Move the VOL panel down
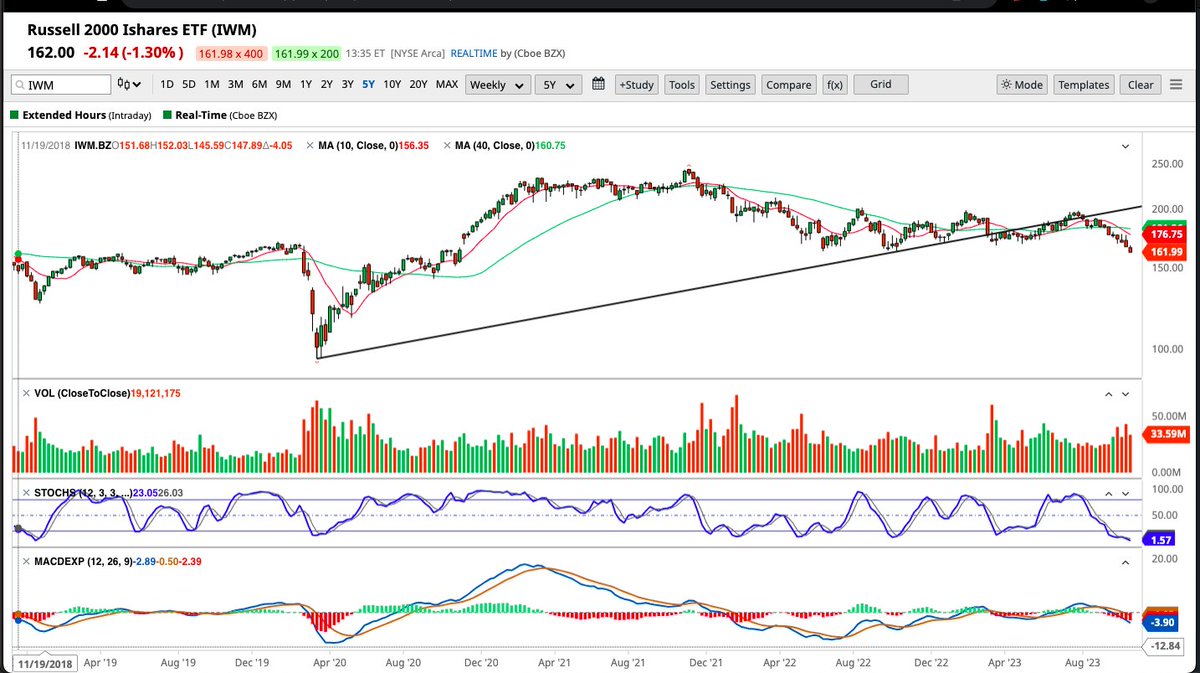Image resolution: width=1200 pixels, height=673 pixels. 1126,394
